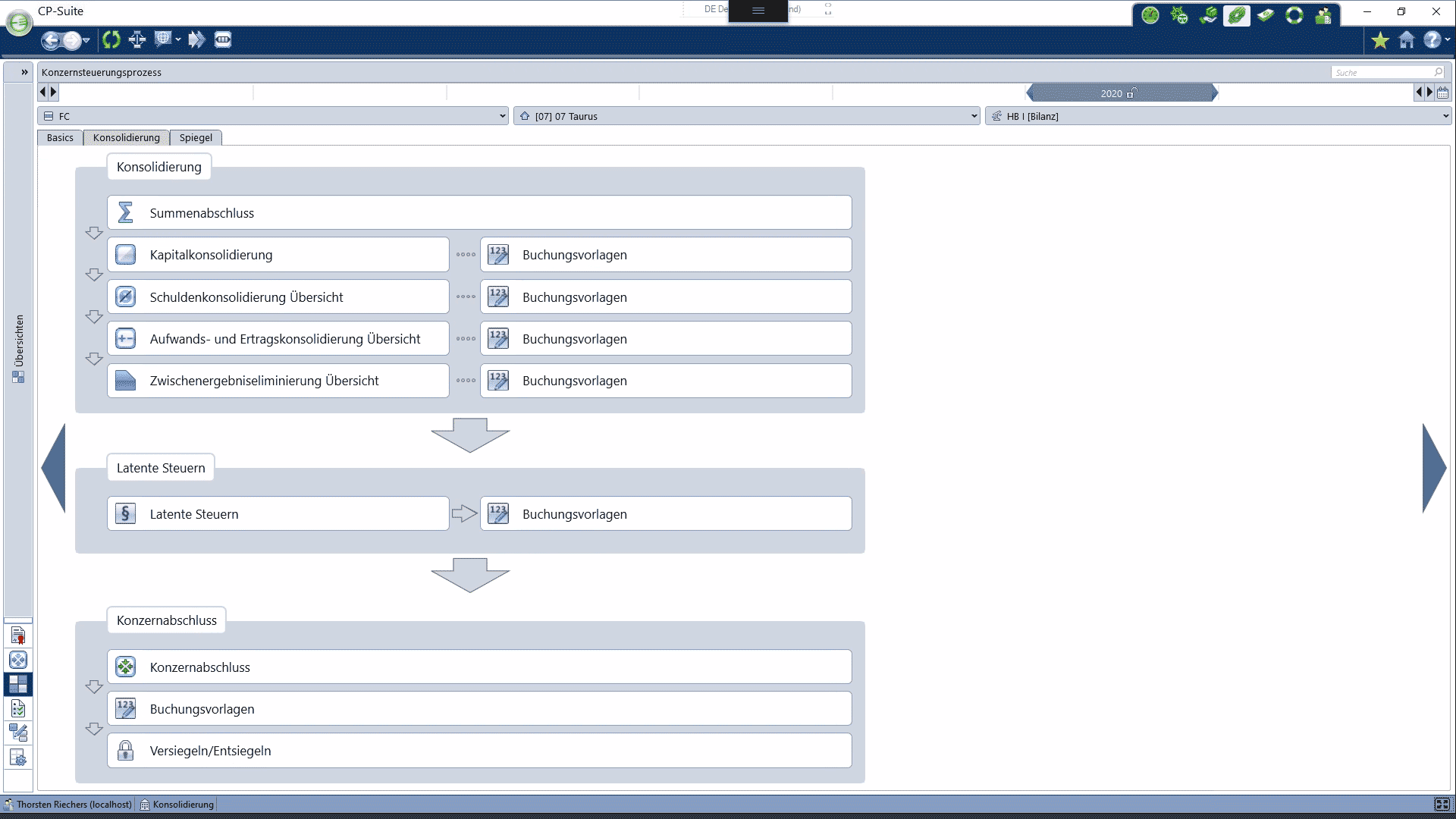Click the CP-Suite application logo button

19,23
